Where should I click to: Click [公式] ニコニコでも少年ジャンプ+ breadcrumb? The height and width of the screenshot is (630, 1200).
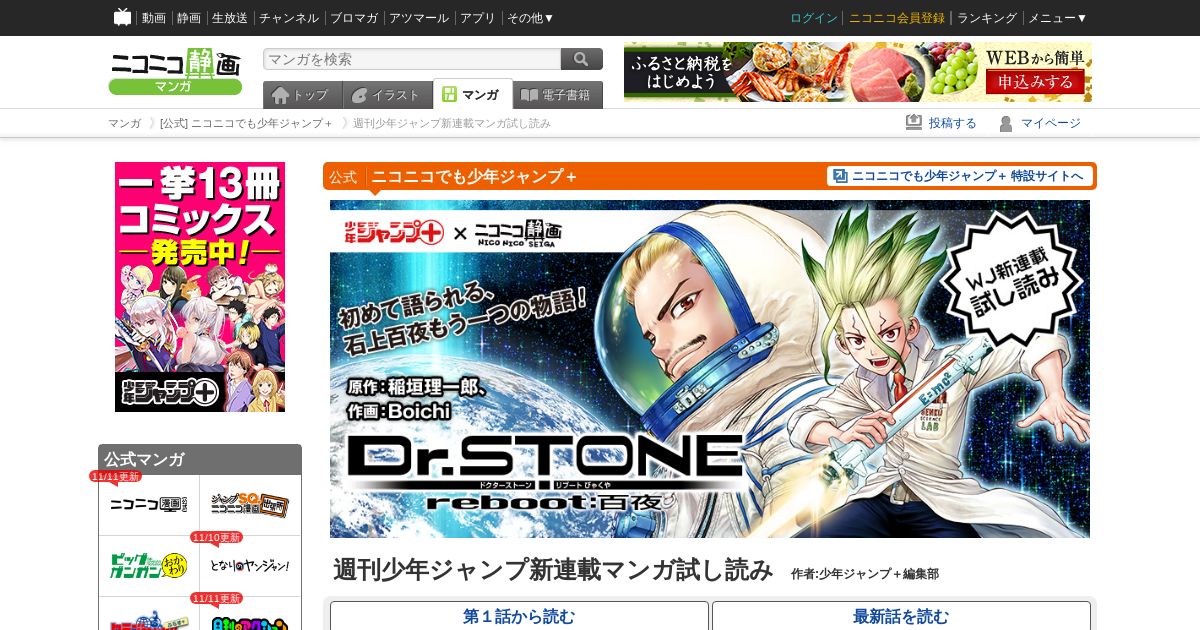click(x=246, y=123)
